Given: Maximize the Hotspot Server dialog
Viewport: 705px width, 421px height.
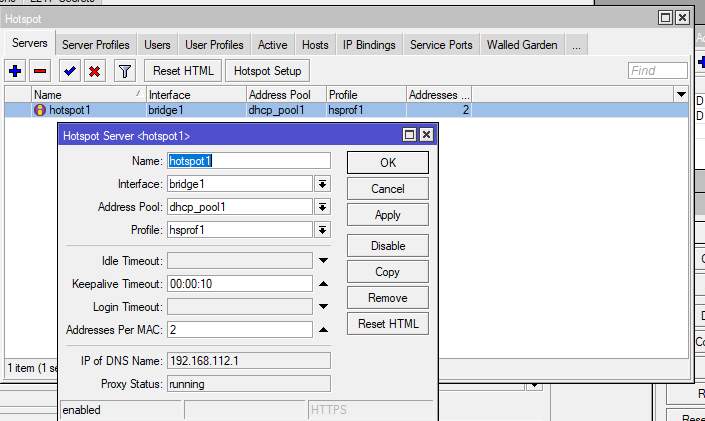Looking at the screenshot, I should tap(409, 135).
